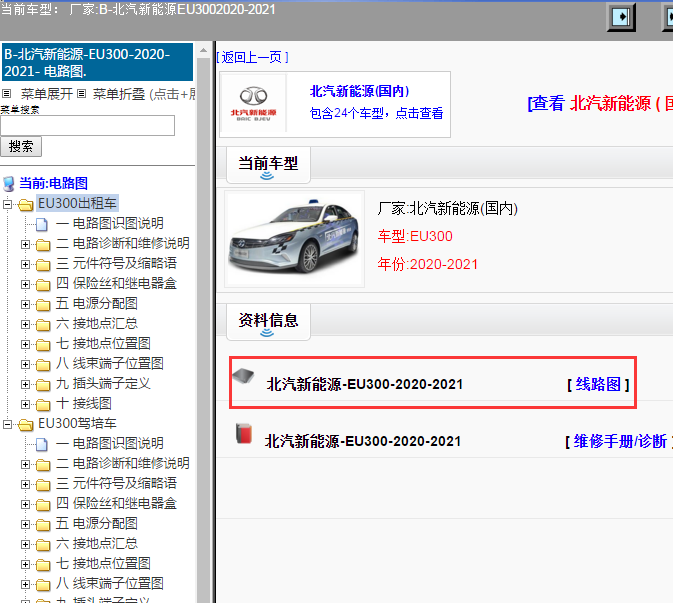Open 八 线束端子位置图 under EU300驾培车
The image size is (673, 603).
click(x=109, y=583)
